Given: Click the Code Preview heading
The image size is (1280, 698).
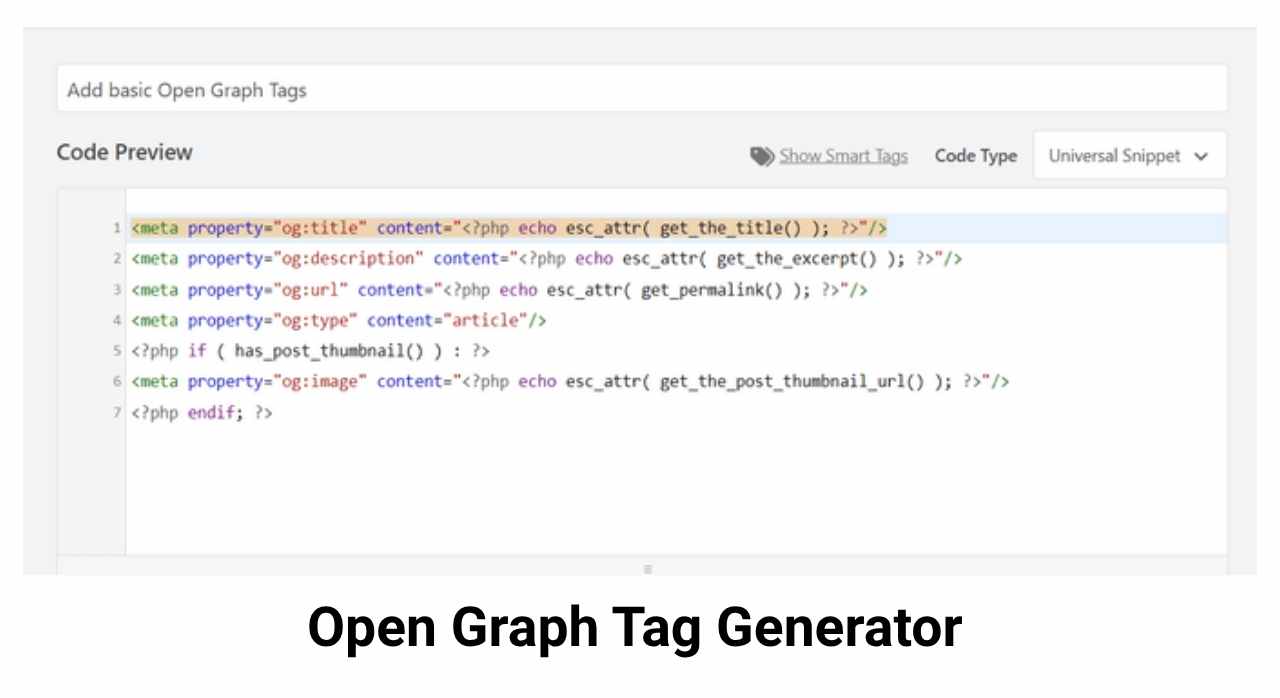Looking at the screenshot, I should 124,152.
